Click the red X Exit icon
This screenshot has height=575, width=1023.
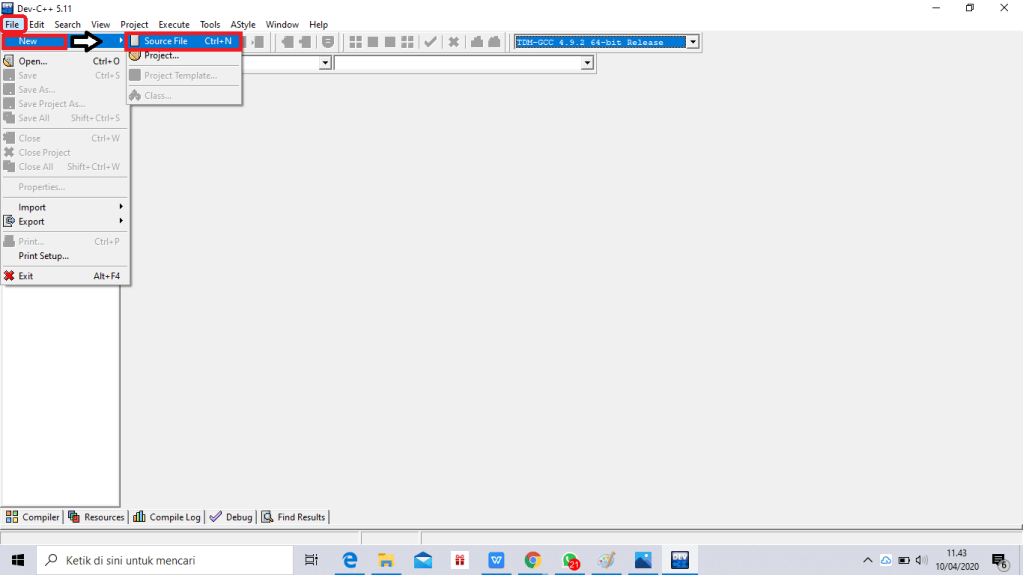click(9, 276)
